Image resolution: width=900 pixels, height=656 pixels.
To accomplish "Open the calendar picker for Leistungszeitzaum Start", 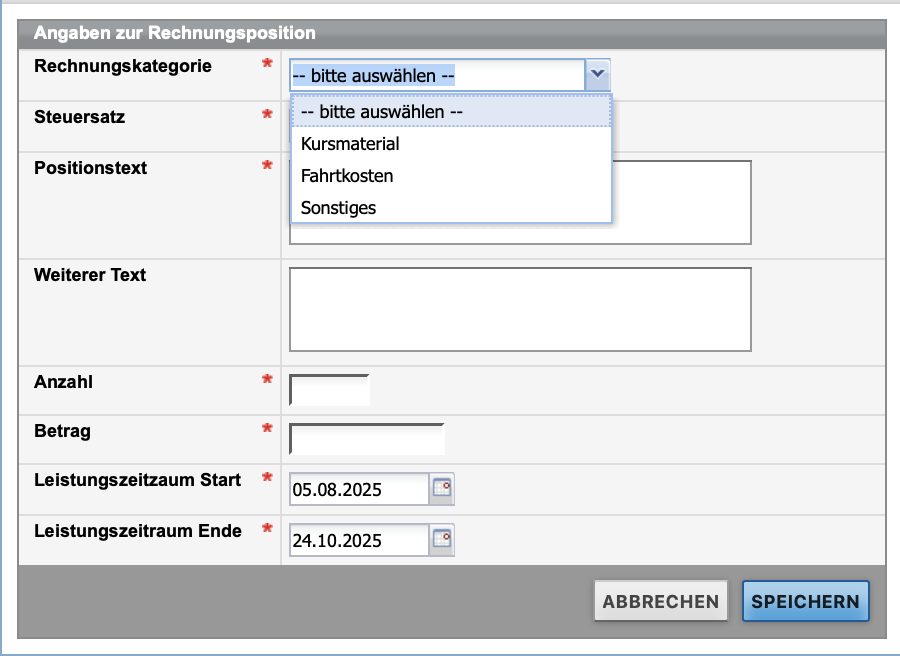I will pos(444,489).
